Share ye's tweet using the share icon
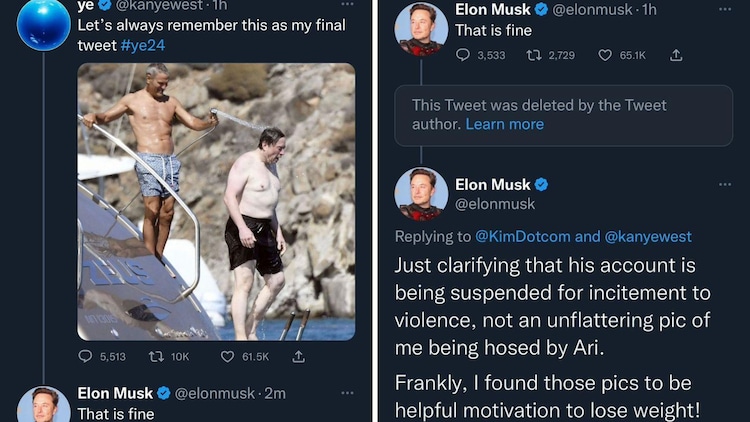 (x=298, y=356)
